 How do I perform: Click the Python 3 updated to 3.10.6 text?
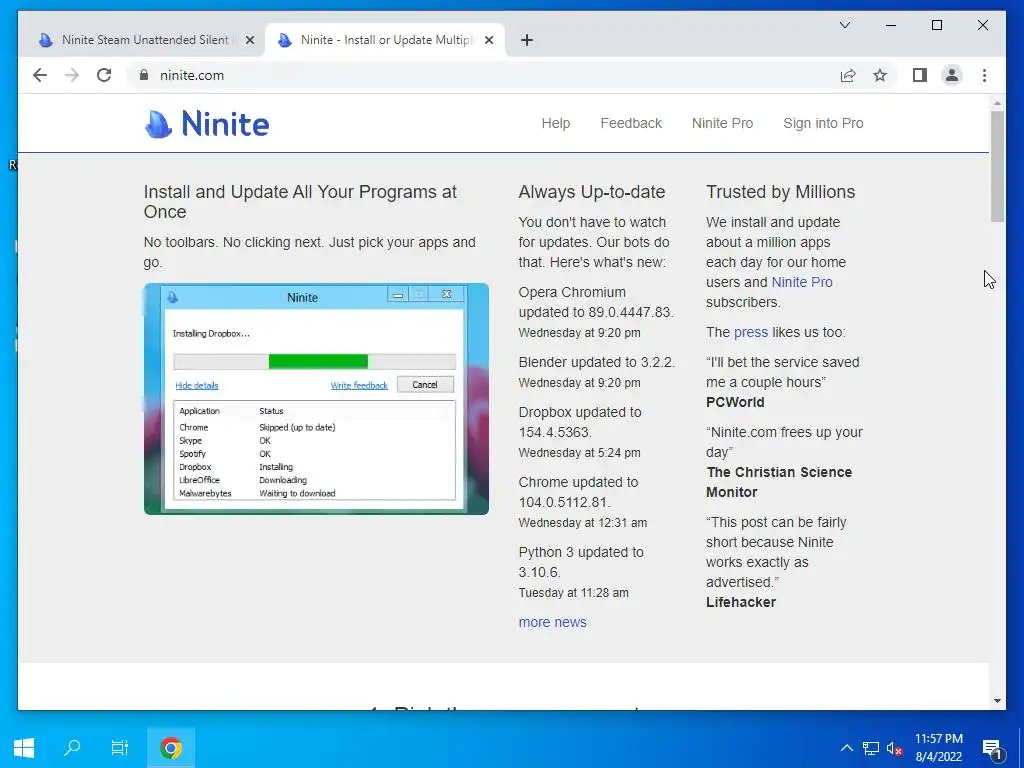point(581,562)
